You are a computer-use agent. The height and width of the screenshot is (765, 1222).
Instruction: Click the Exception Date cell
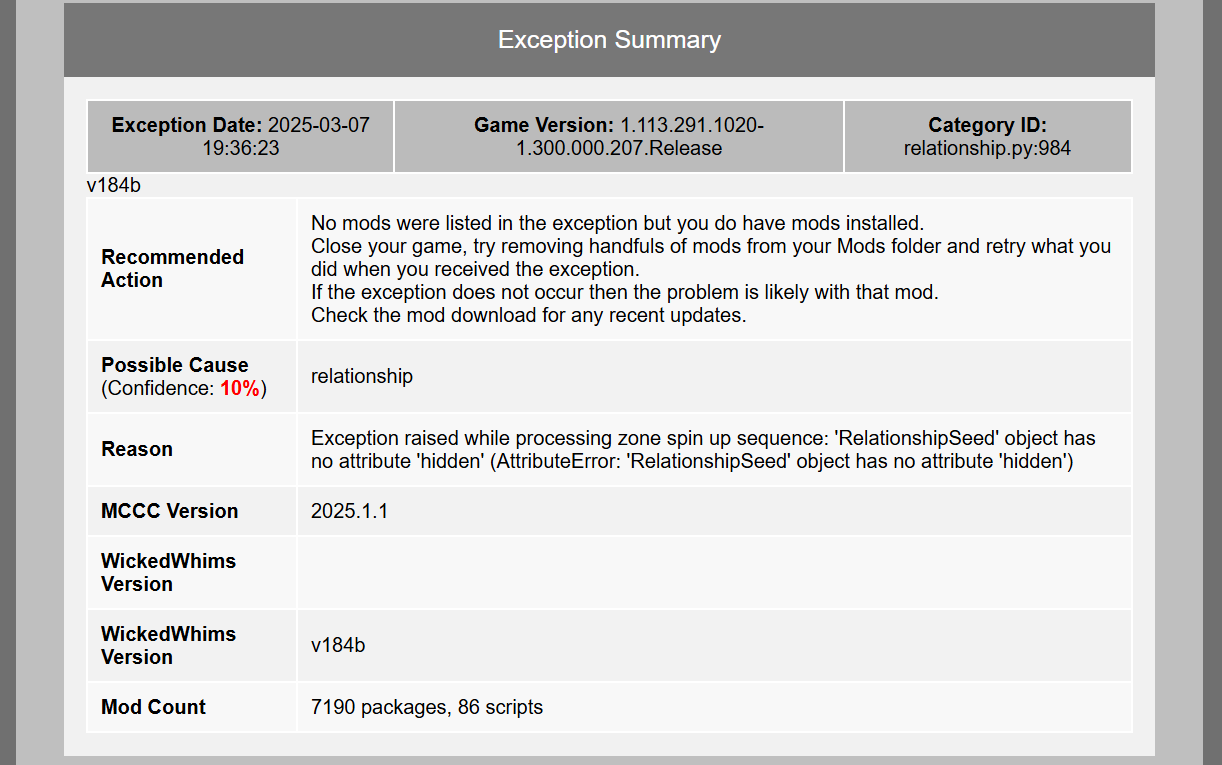pos(240,137)
